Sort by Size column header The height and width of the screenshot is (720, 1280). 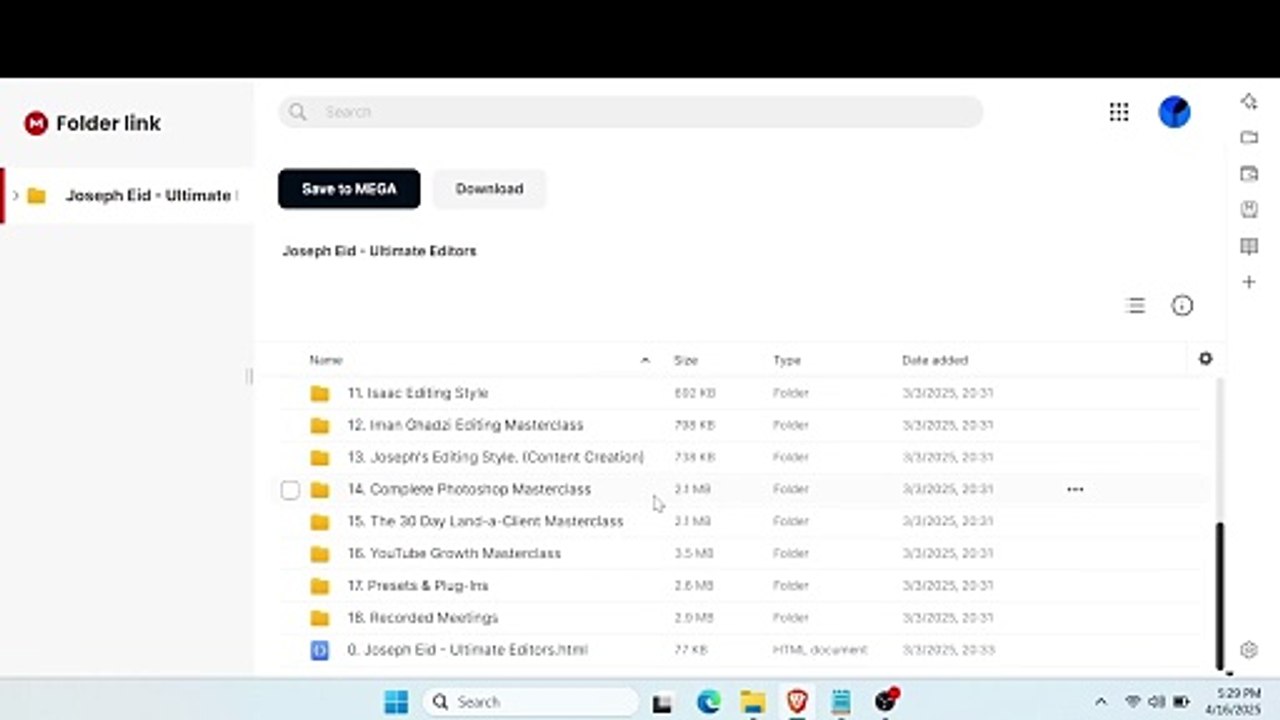click(x=686, y=360)
